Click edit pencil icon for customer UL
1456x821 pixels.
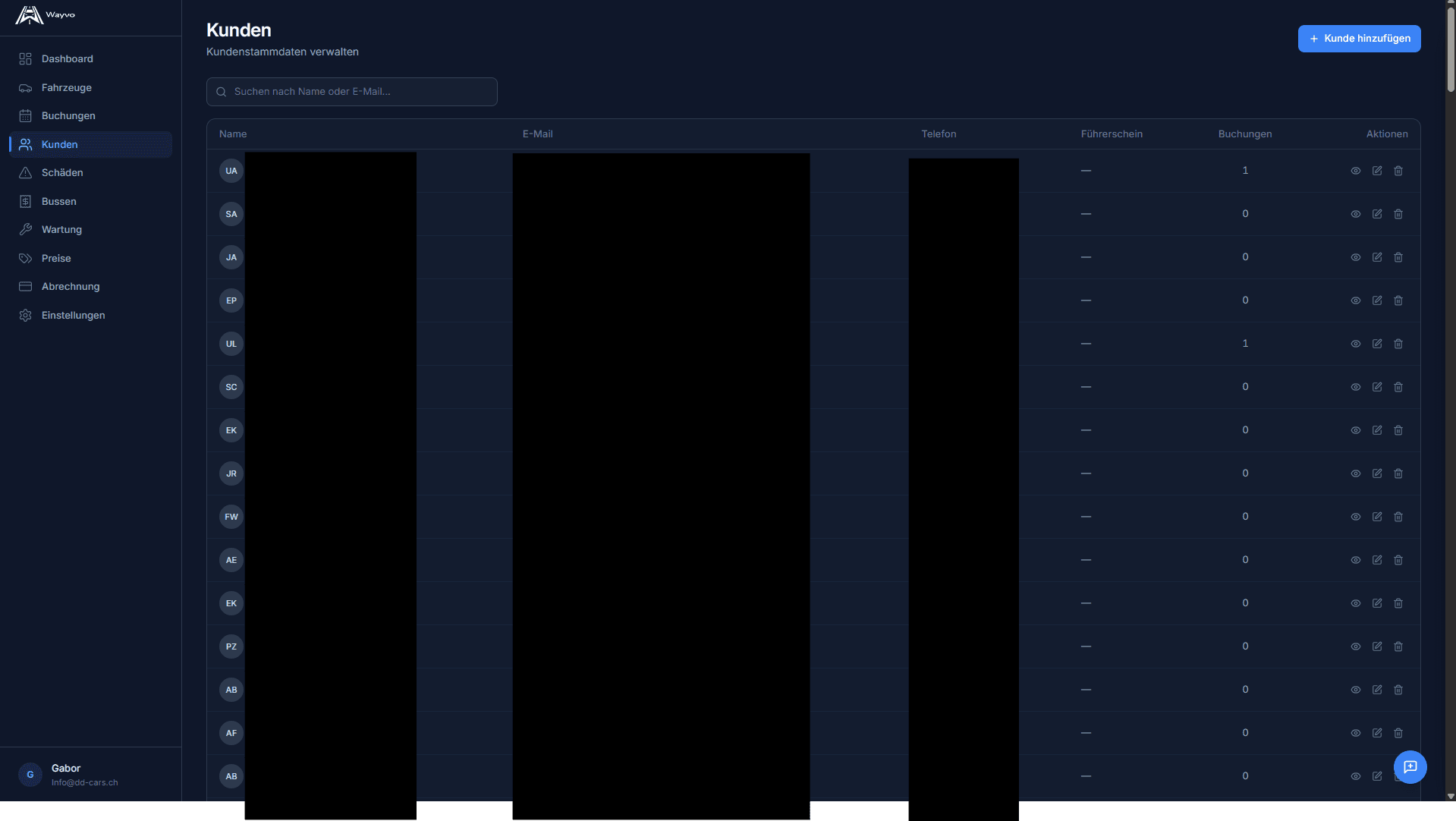[1376, 344]
